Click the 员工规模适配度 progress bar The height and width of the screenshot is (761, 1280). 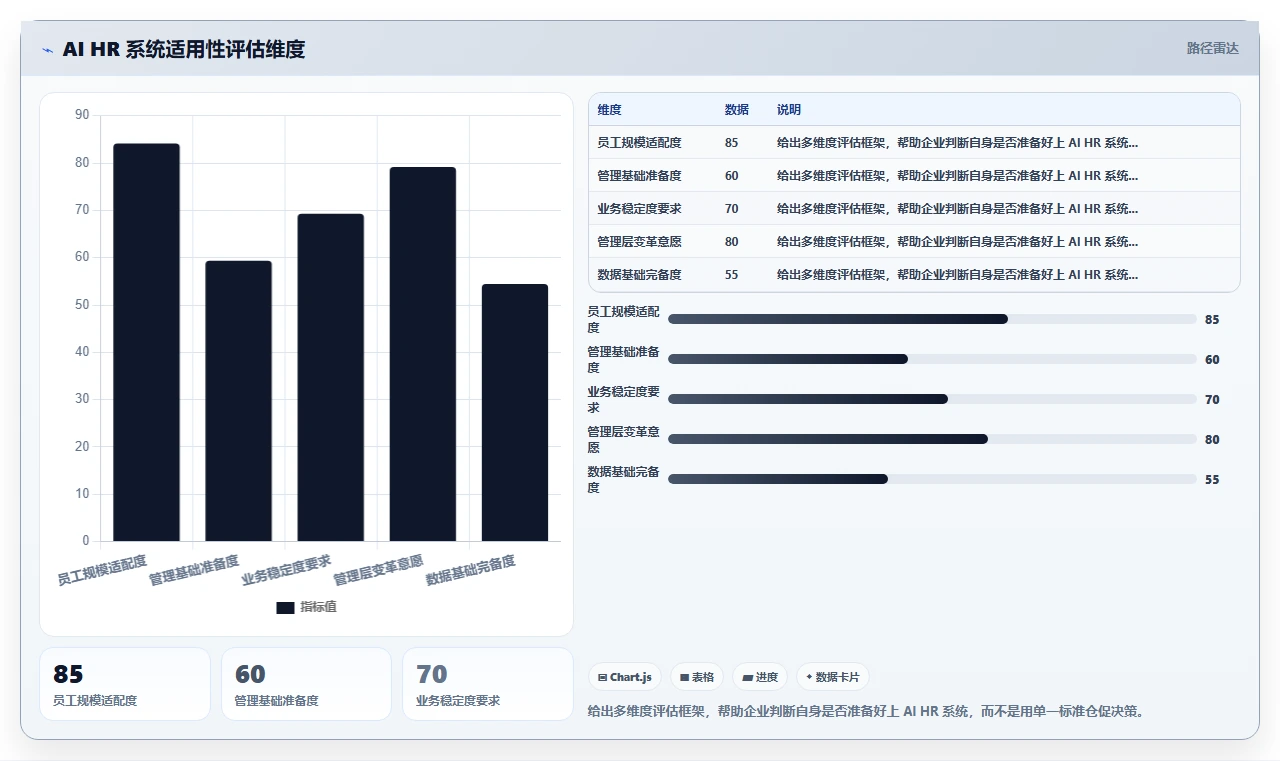(932, 319)
